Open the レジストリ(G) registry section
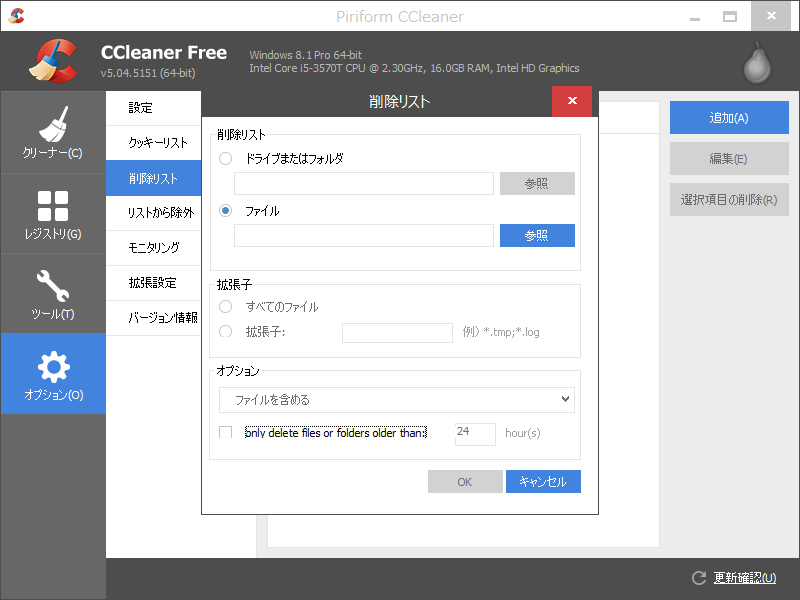 click(x=53, y=214)
